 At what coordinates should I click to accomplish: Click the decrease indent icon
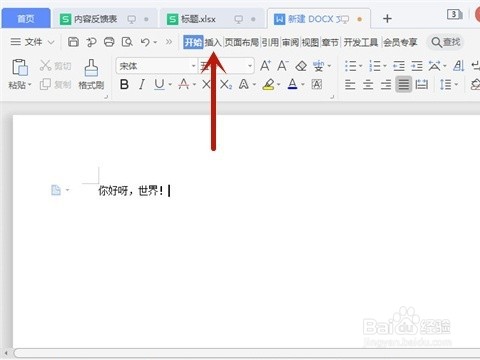pyautogui.click(x=399, y=66)
